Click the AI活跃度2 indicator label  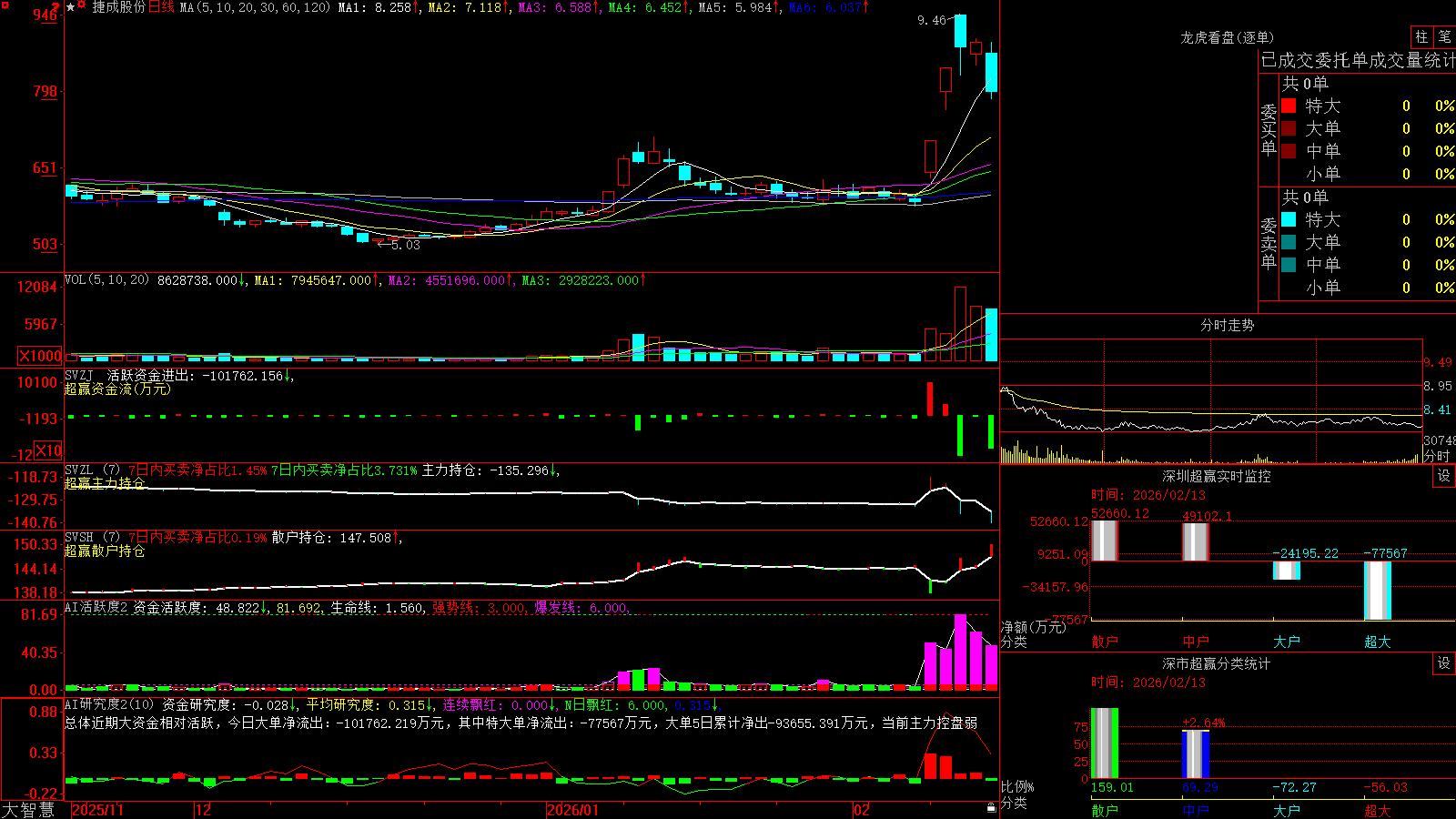tap(96, 607)
